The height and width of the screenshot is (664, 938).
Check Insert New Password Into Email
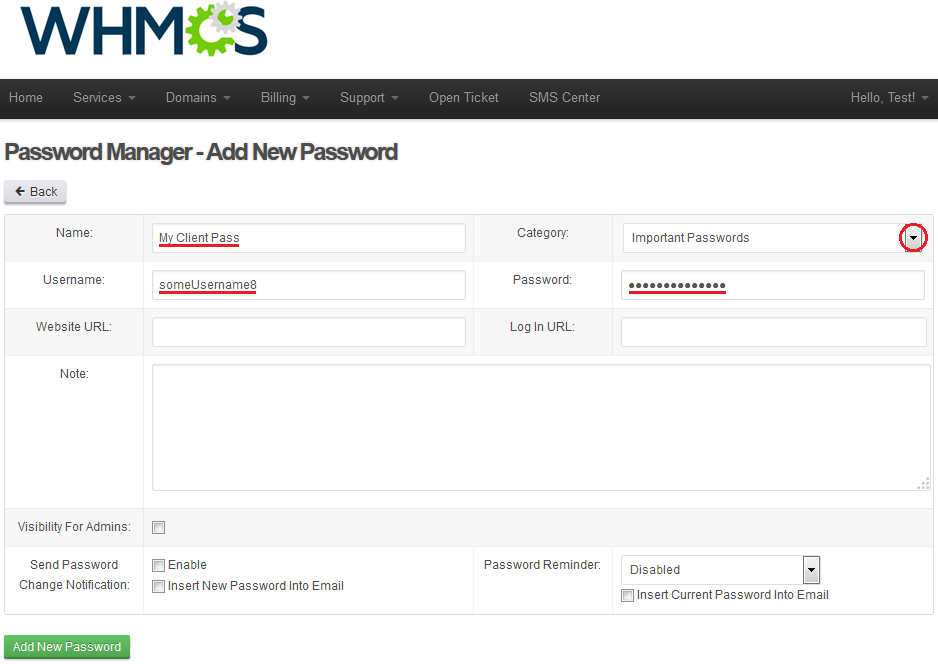(x=159, y=587)
